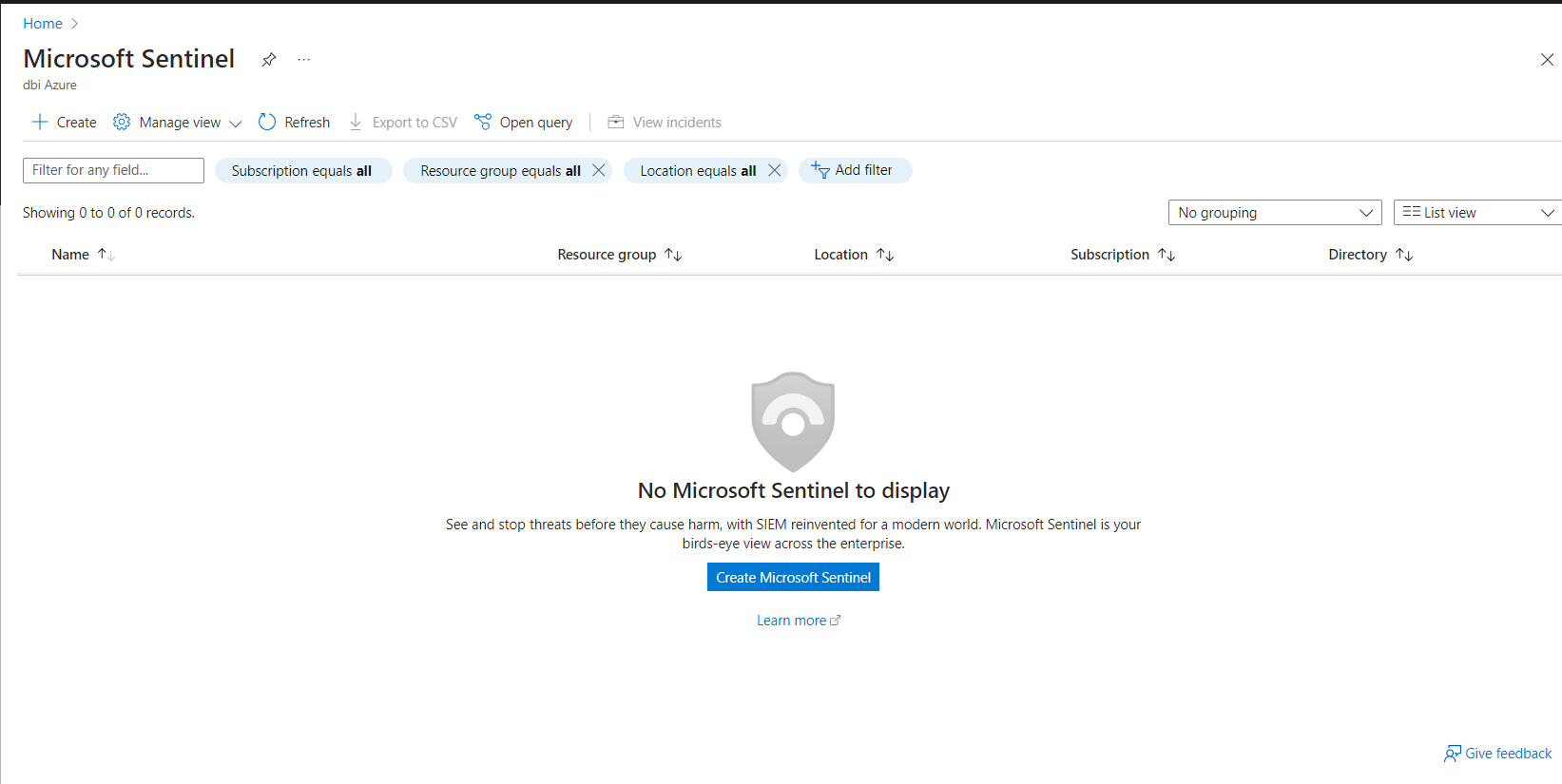Click the Create plus icon
Screen dimensions: 1562x784
(x=40, y=122)
